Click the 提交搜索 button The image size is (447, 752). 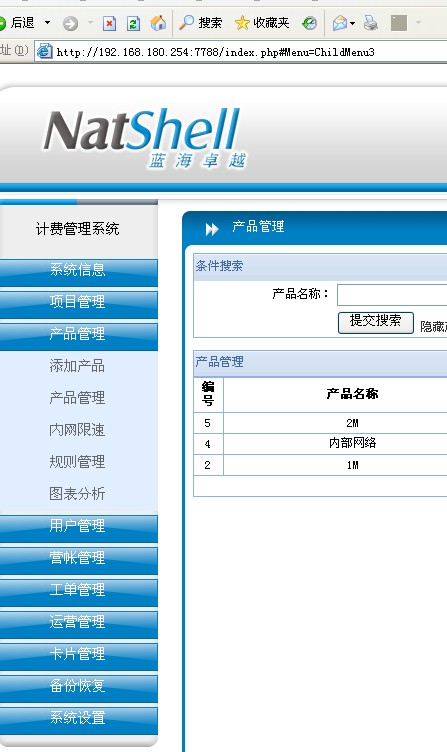tap(376, 322)
